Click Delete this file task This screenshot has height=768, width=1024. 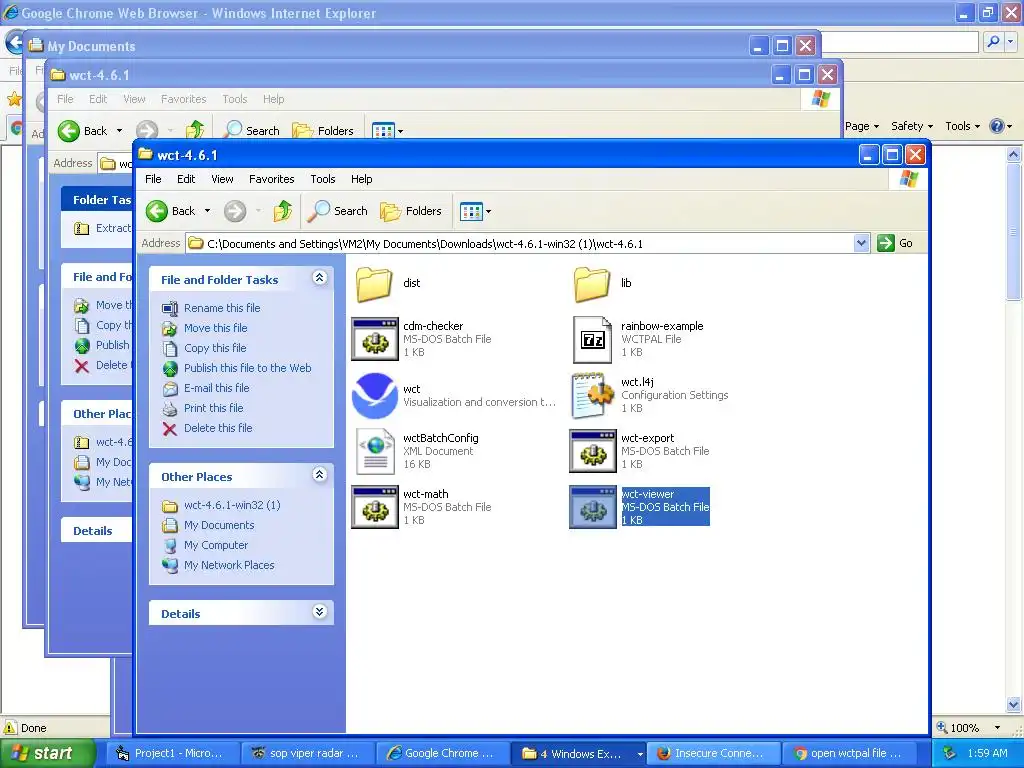(x=218, y=428)
